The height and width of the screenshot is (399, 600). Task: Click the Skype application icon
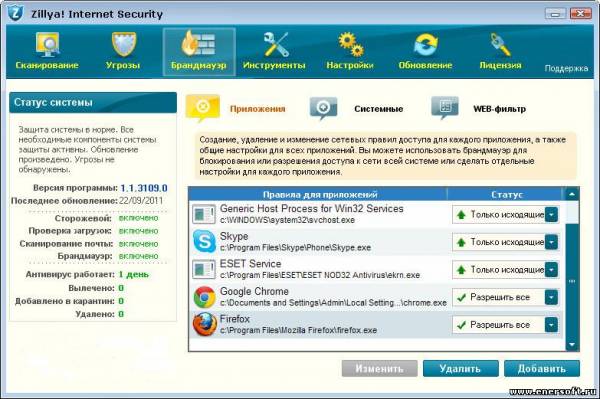[x=204, y=241]
